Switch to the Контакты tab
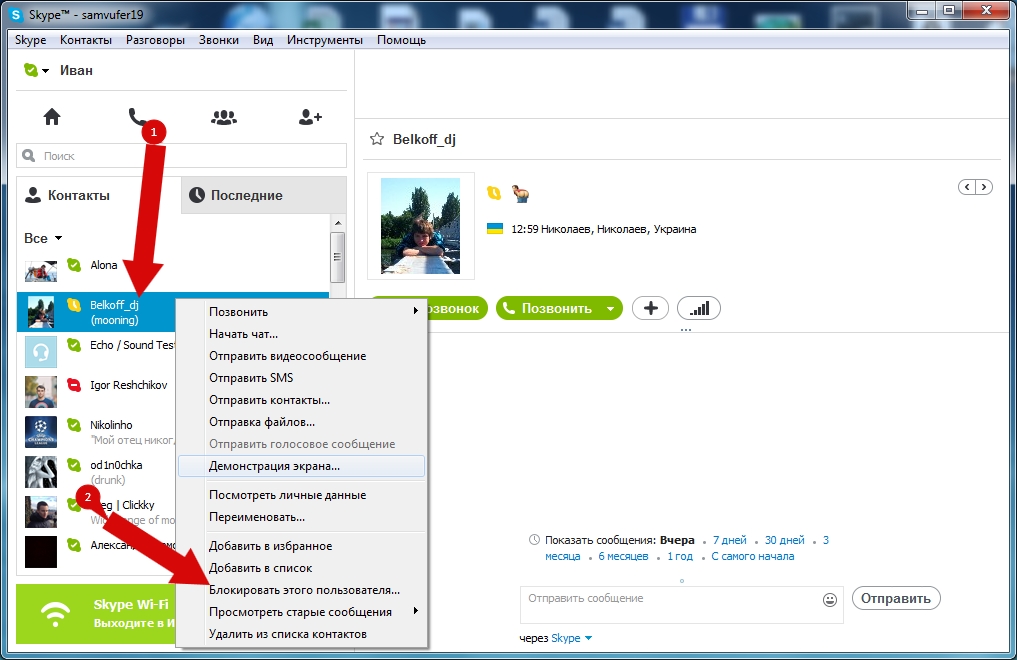 pyautogui.click(x=99, y=195)
